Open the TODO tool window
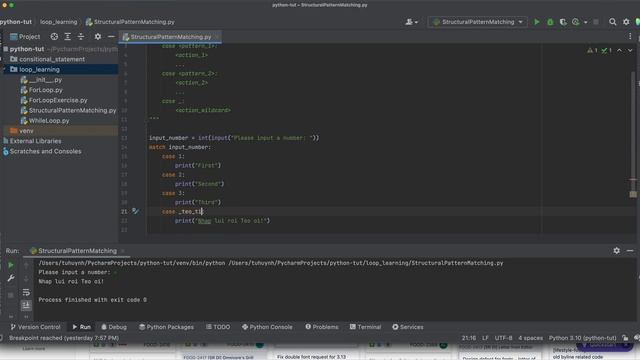Screen dimensions: 640x360 pyautogui.click(x=218, y=327)
